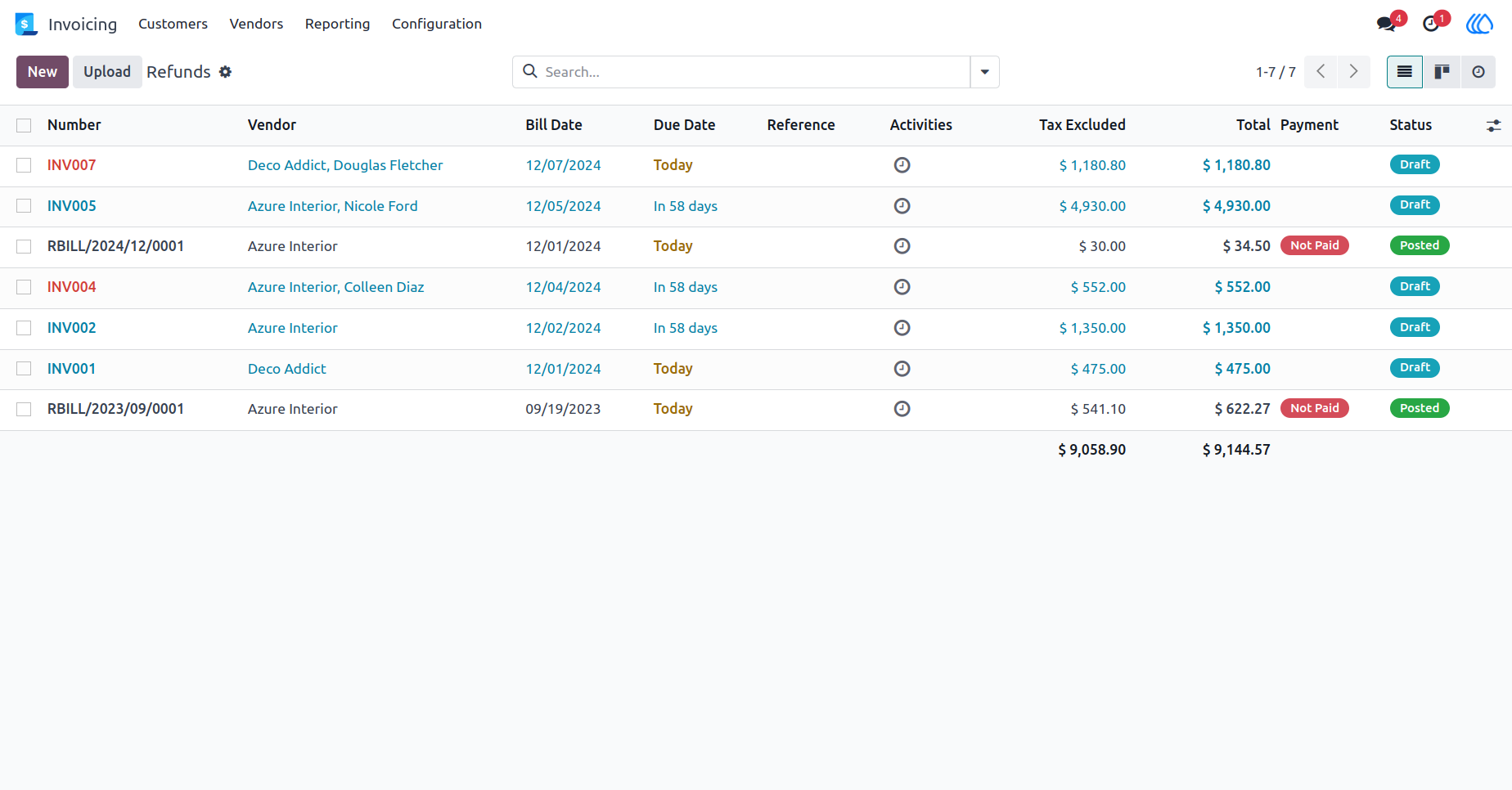This screenshot has width=1512, height=790.
Task: Open the optional columns adjust icon
Action: tap(1493, 125)
